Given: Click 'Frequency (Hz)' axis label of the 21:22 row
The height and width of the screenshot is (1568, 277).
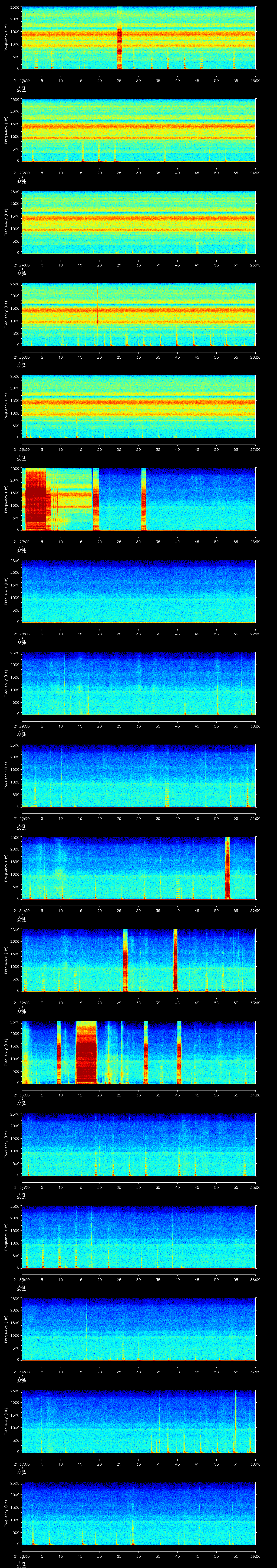Looking at the screenshot, I should click(x=6, y=38).
